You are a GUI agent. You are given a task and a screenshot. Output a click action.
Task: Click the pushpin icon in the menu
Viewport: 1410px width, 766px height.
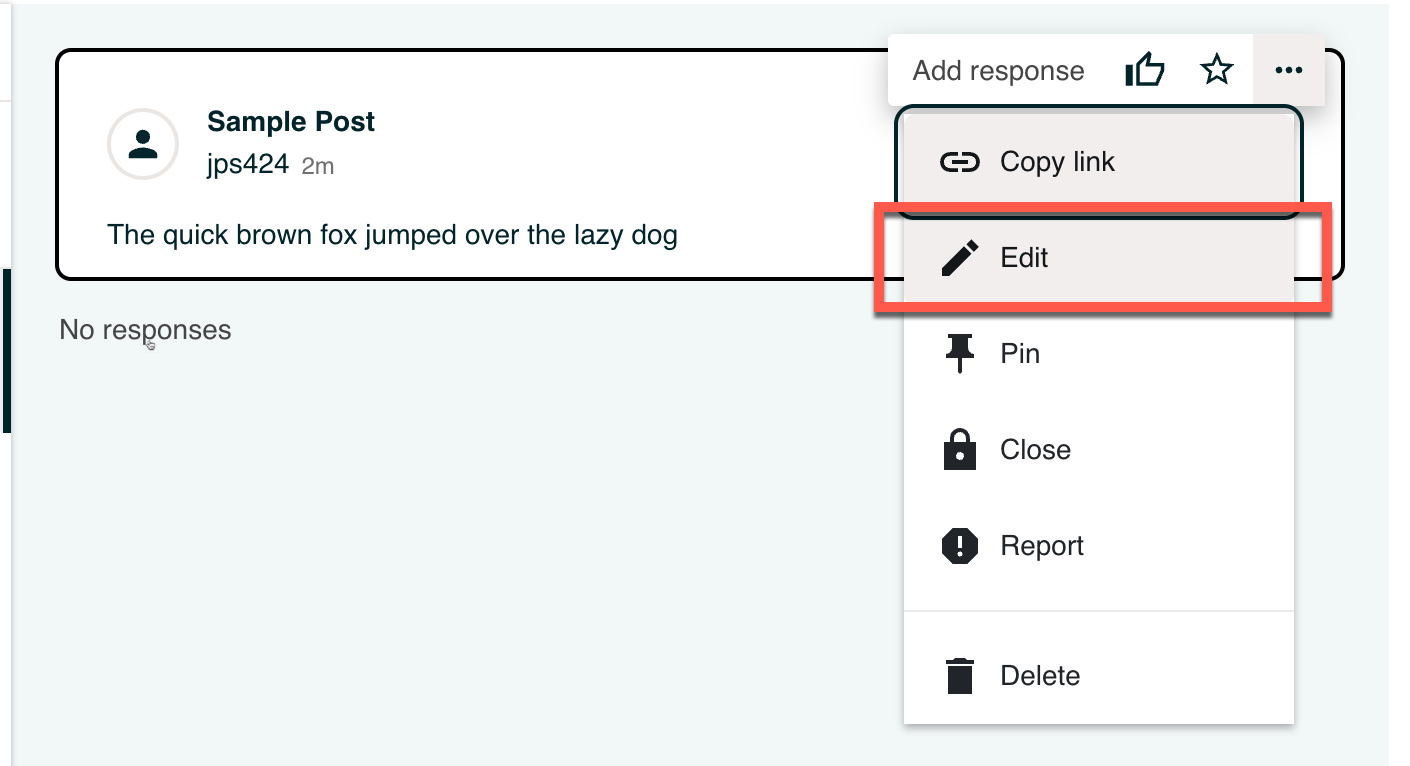point(960,354)
